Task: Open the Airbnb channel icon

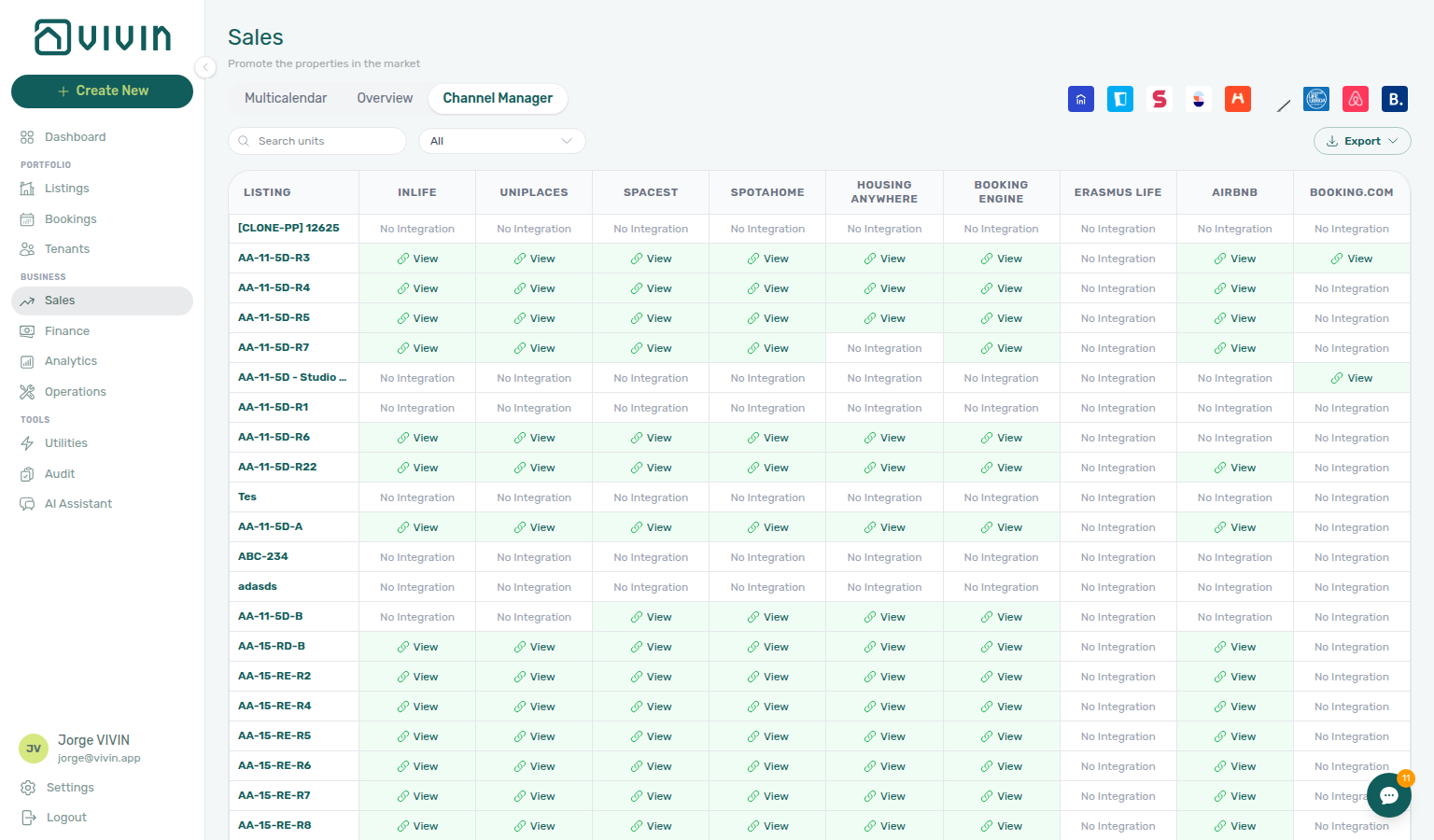Action: click(1356, 99)
